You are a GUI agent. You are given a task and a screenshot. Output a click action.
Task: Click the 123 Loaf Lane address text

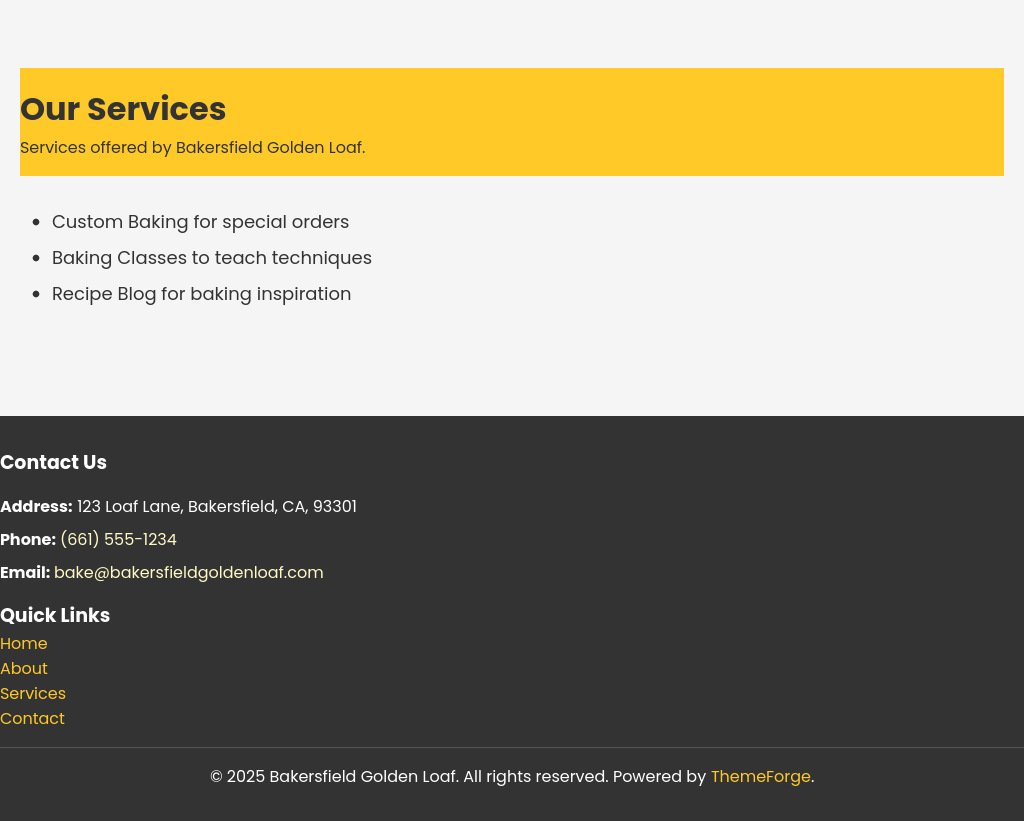216,507
